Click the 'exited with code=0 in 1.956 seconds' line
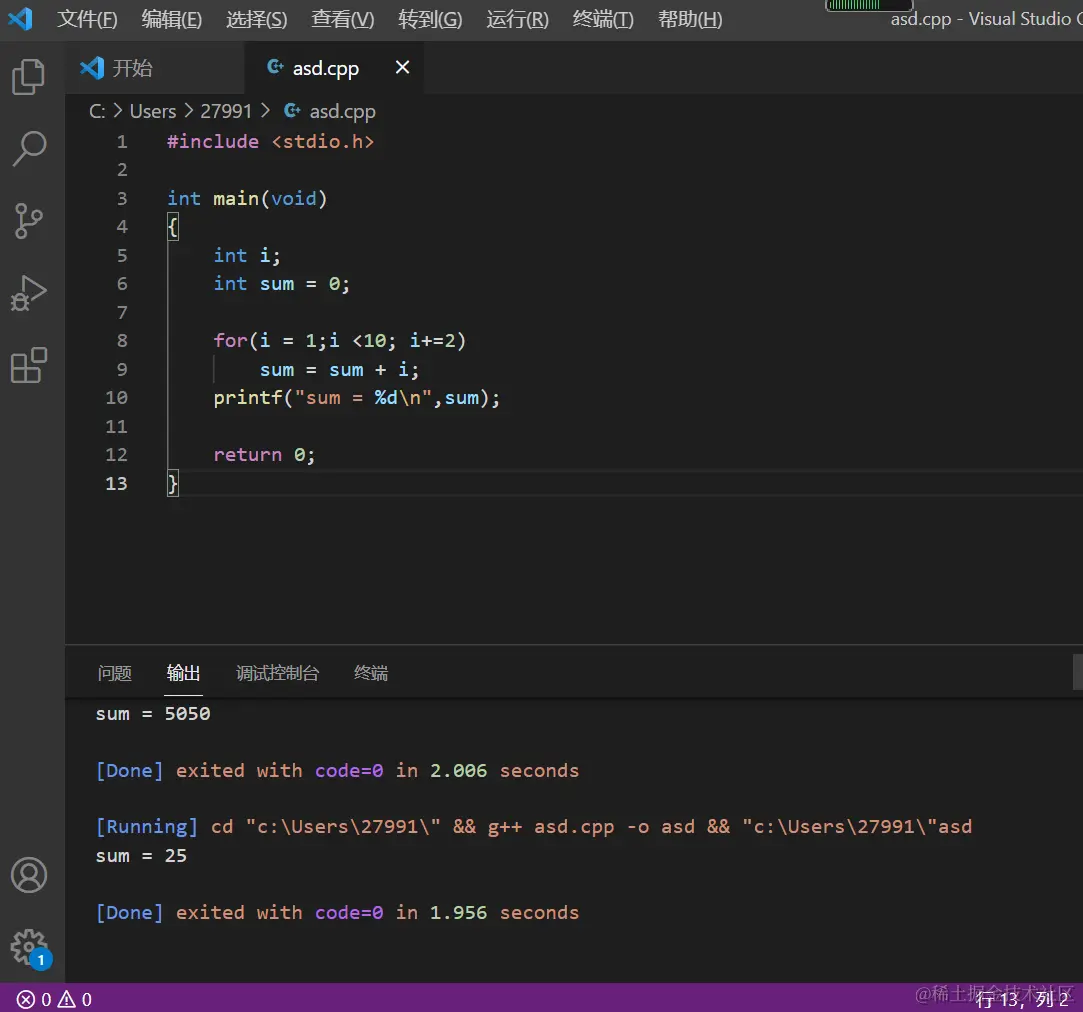 377,913
